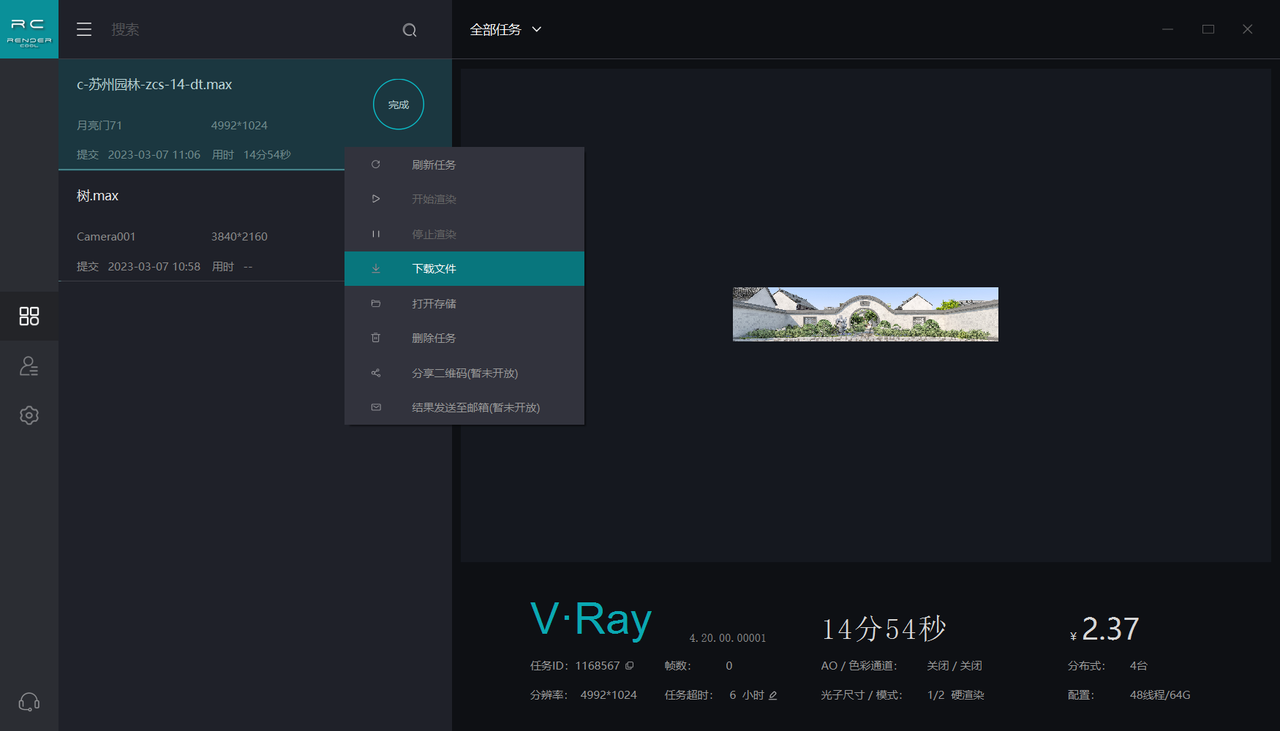
Task: Click submit time 2023-03-07 10:58
Action: click(x=154, y=267)
